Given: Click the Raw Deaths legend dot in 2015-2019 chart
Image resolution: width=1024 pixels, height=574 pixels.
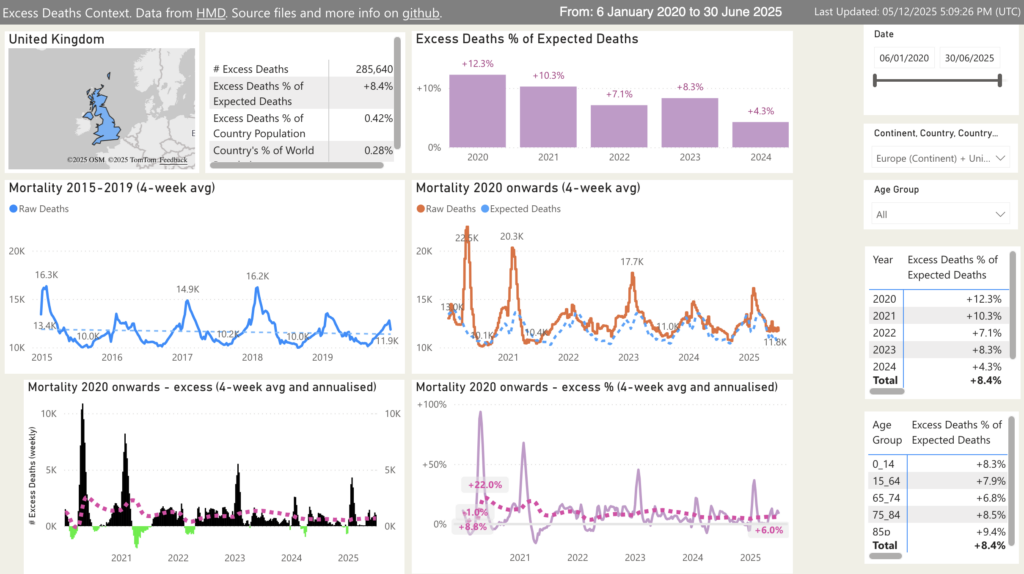Looking at the screenshot, I should pyautogui.click(x=14, y=209).
